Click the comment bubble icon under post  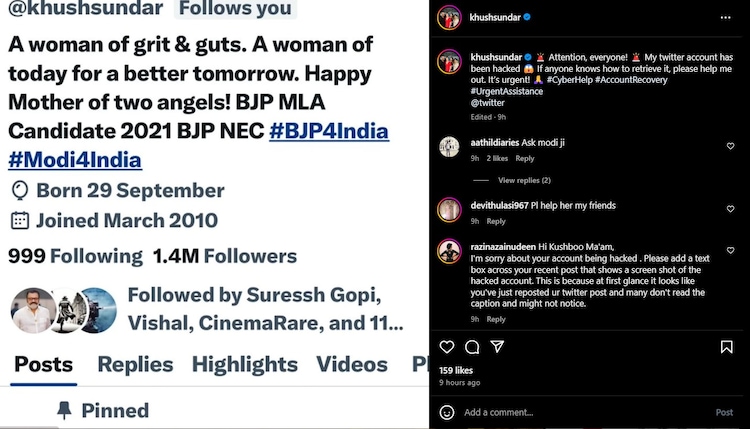tap(472, 347)
